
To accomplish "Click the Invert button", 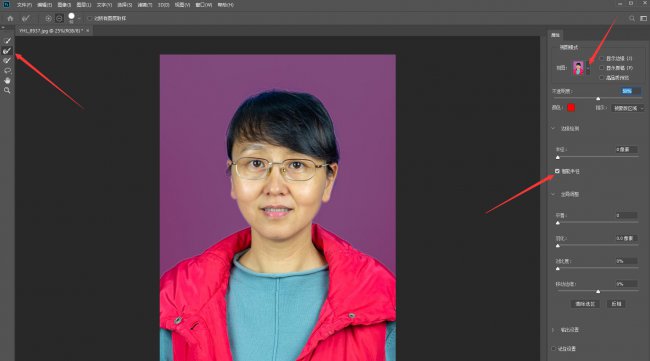I will (x=616, y=304).
